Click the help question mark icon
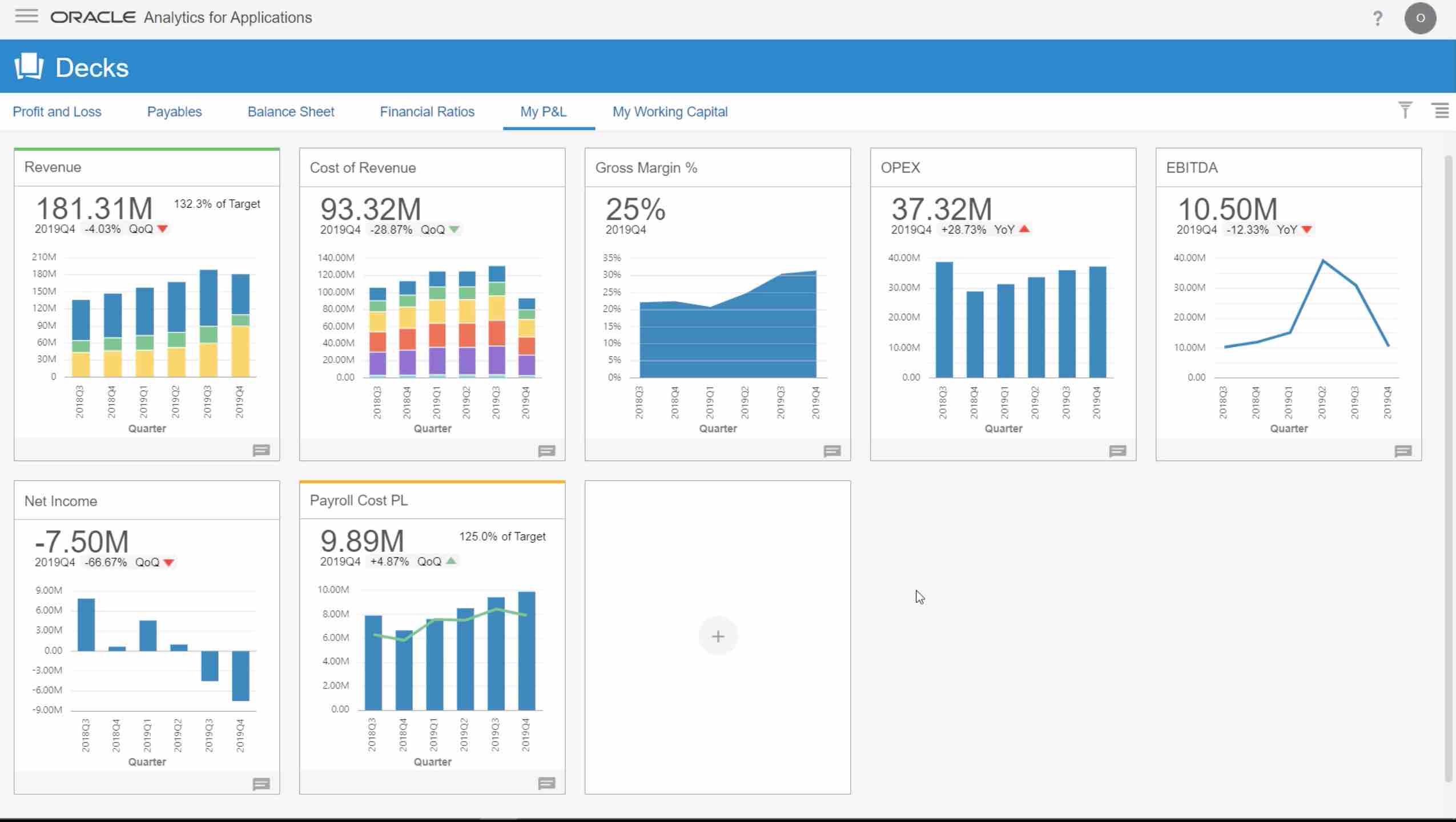 1377,19
